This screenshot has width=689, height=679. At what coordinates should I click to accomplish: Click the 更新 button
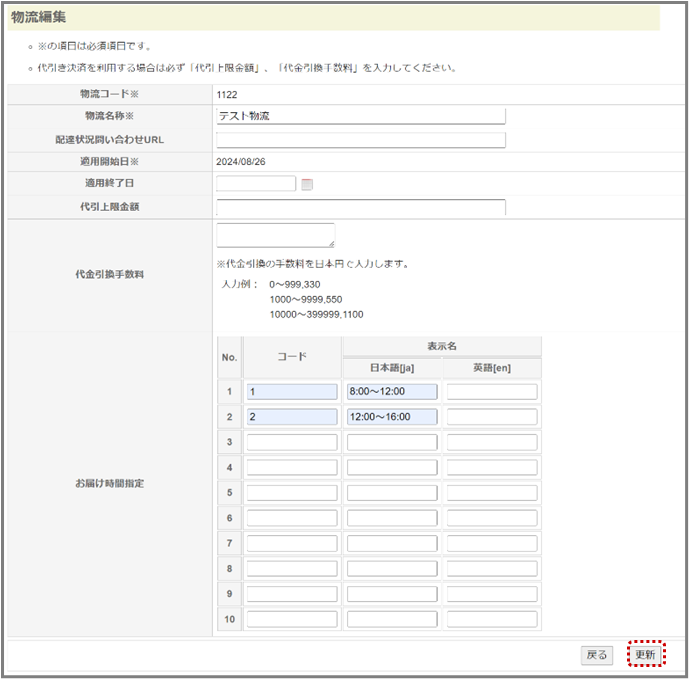[x=645, y=655]
